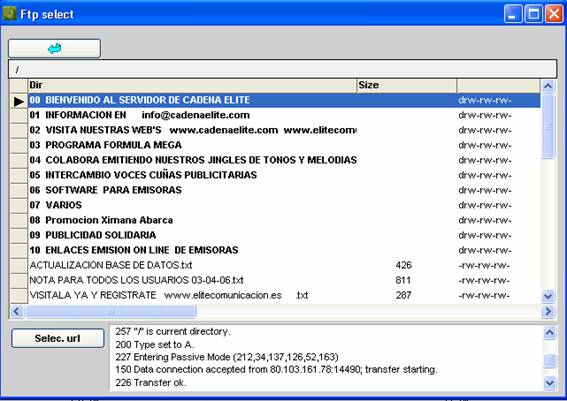Click the cyan back arrow button
This screenshot has width=567, height=401.
[x=54, y=48]
